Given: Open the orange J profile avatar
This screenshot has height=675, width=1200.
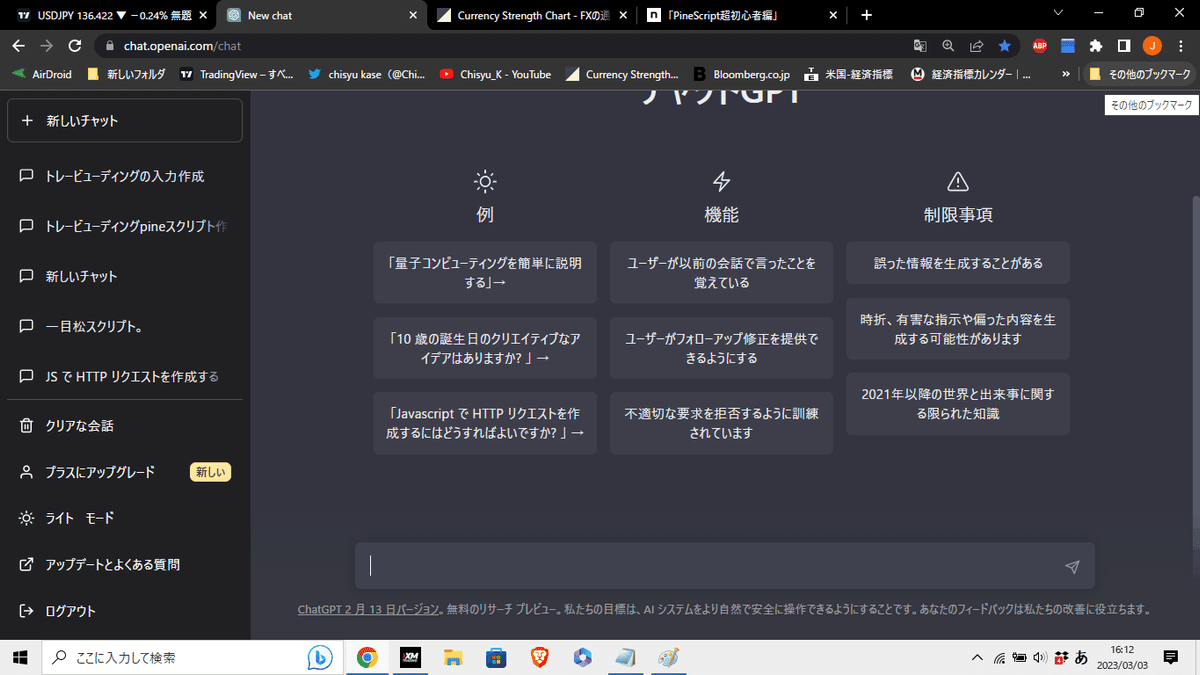Looking at the screenshot, I should coord(1152,46).
